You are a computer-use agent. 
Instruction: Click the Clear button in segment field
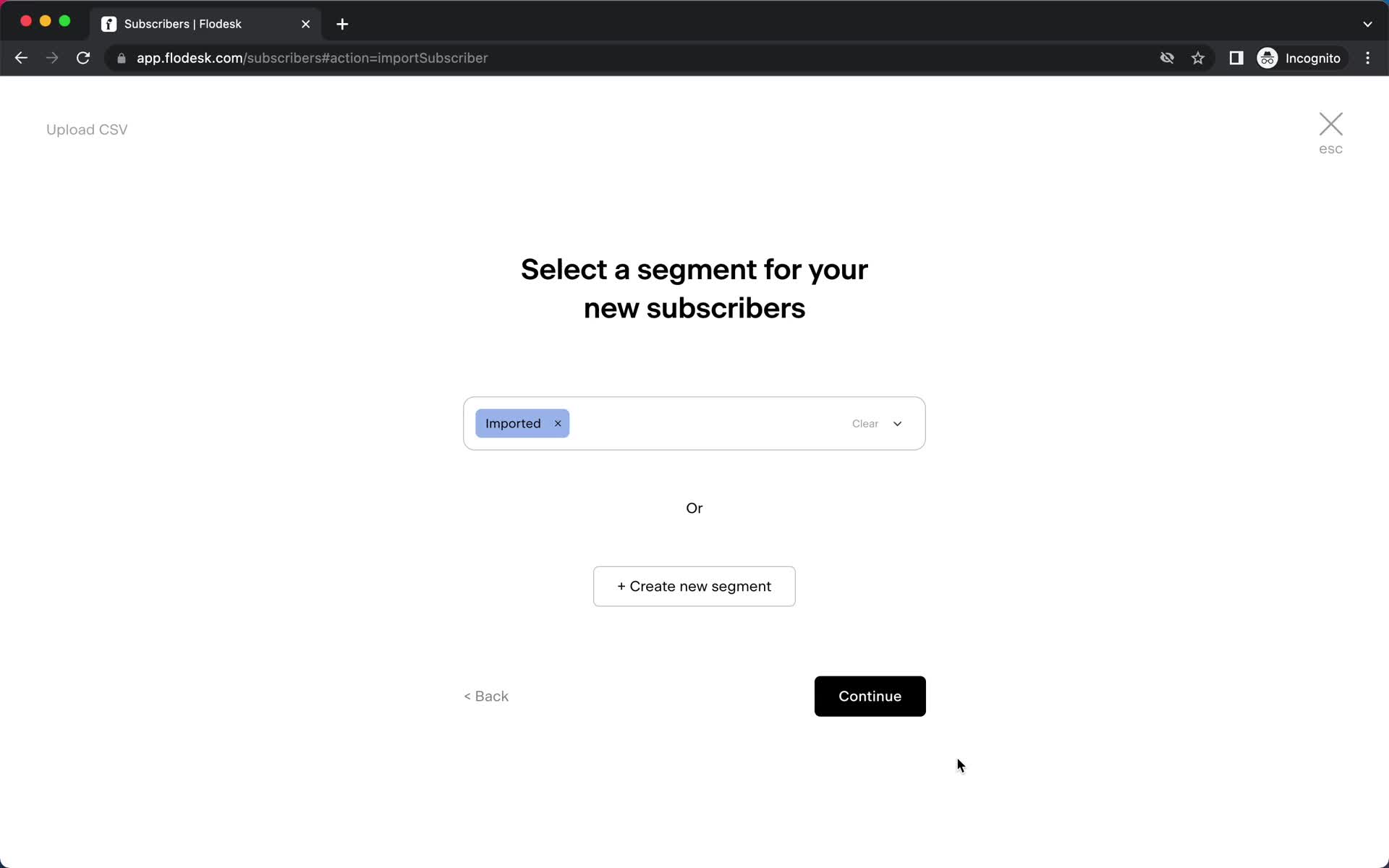click(x=864, y=423)
